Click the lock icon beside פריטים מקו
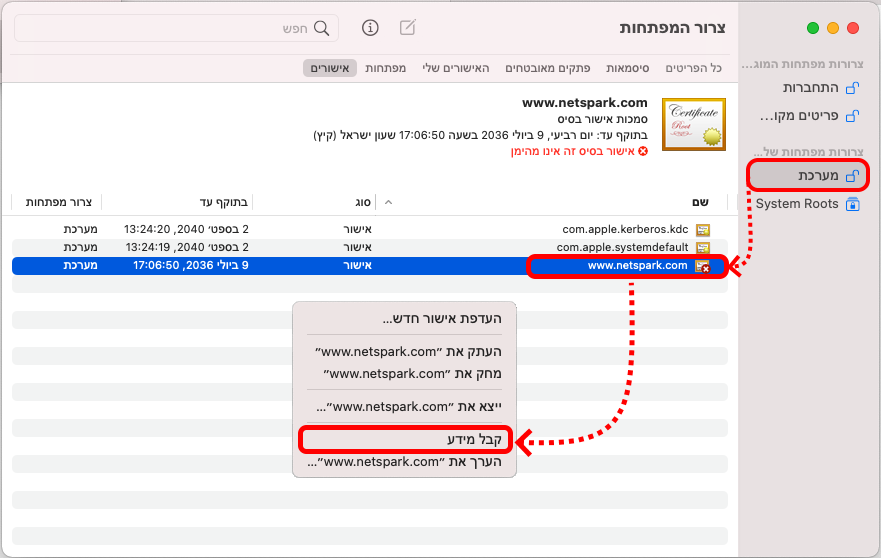The image size is (881, 558). [x=852, y=116]
